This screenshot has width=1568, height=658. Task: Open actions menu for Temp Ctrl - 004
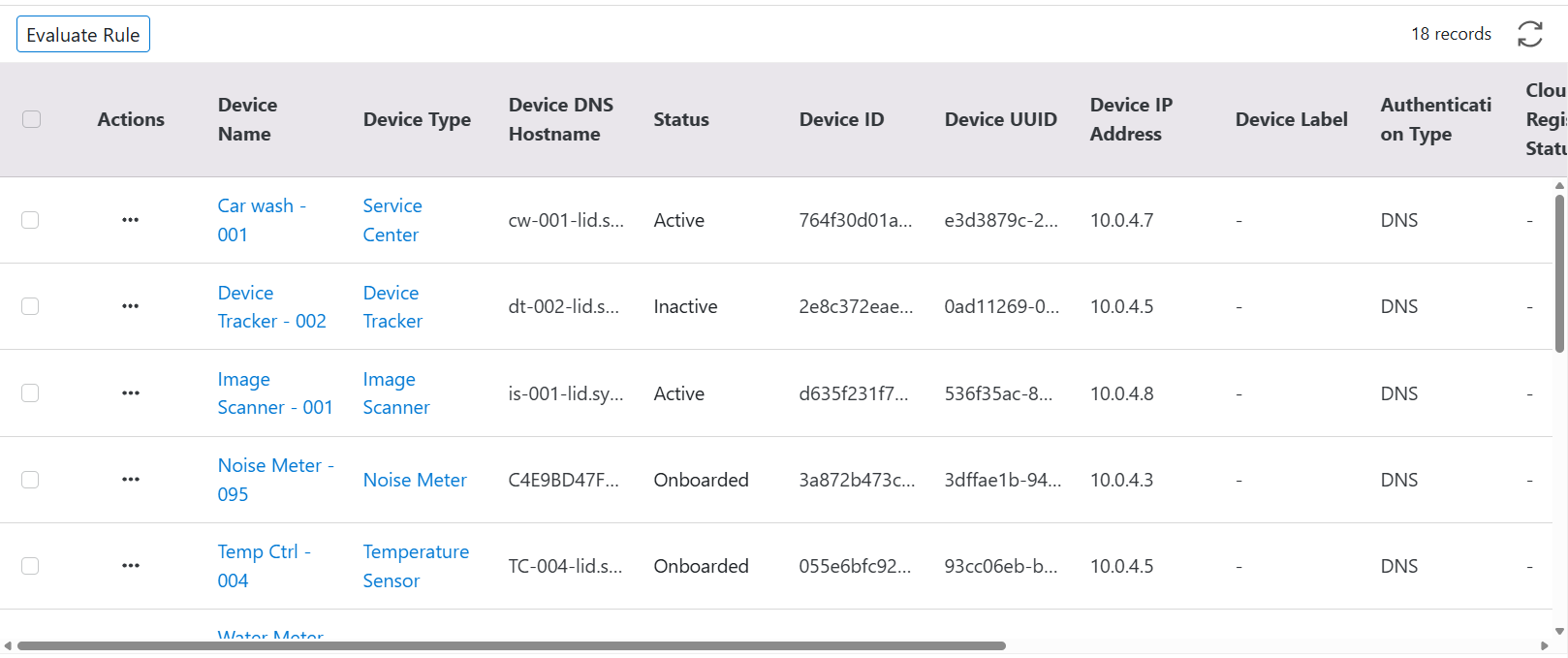click(131, 566)
